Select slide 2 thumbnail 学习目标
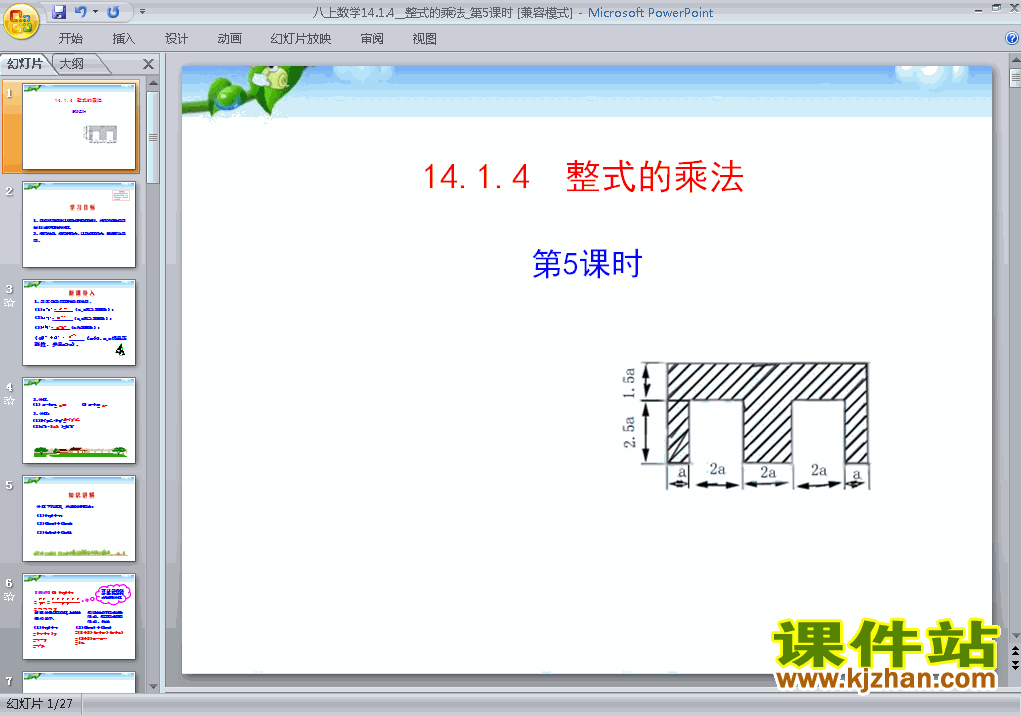1021x716 pixels. (x=79, y=225)
